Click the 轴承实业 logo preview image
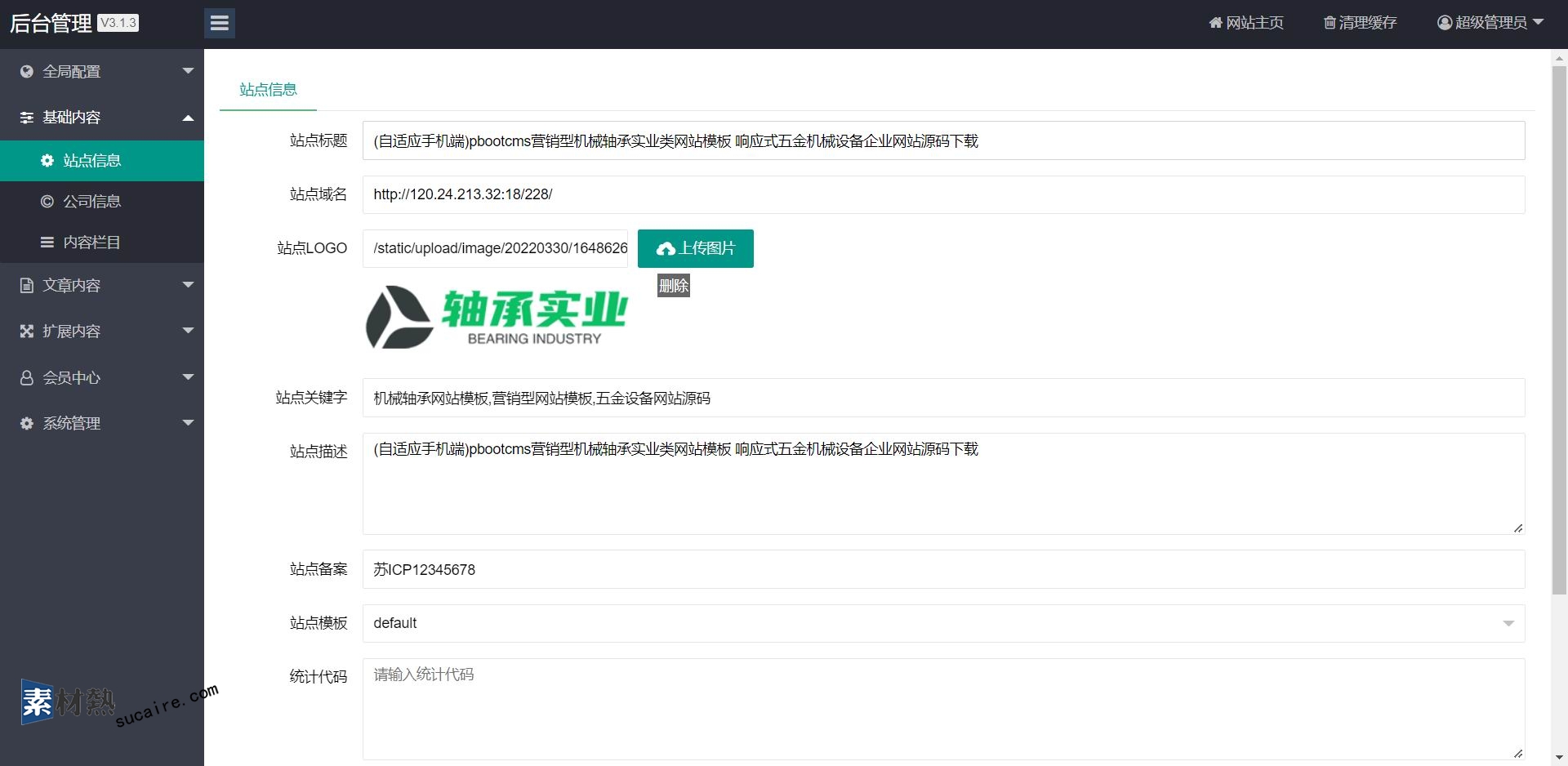This screenshot has height=766, width=1568. [497, 317]
